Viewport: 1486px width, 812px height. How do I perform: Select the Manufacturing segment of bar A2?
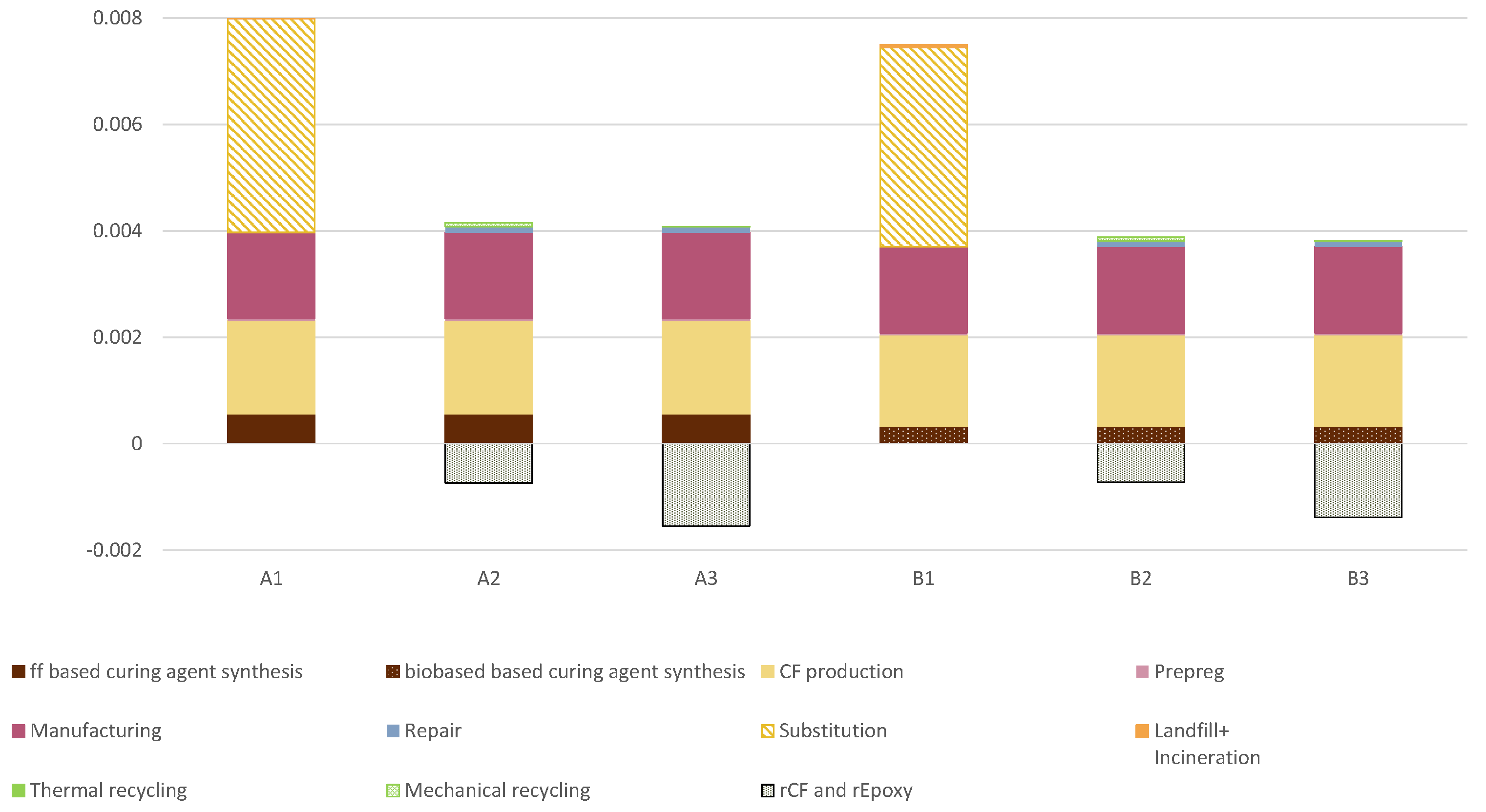(x=489, y=276)
